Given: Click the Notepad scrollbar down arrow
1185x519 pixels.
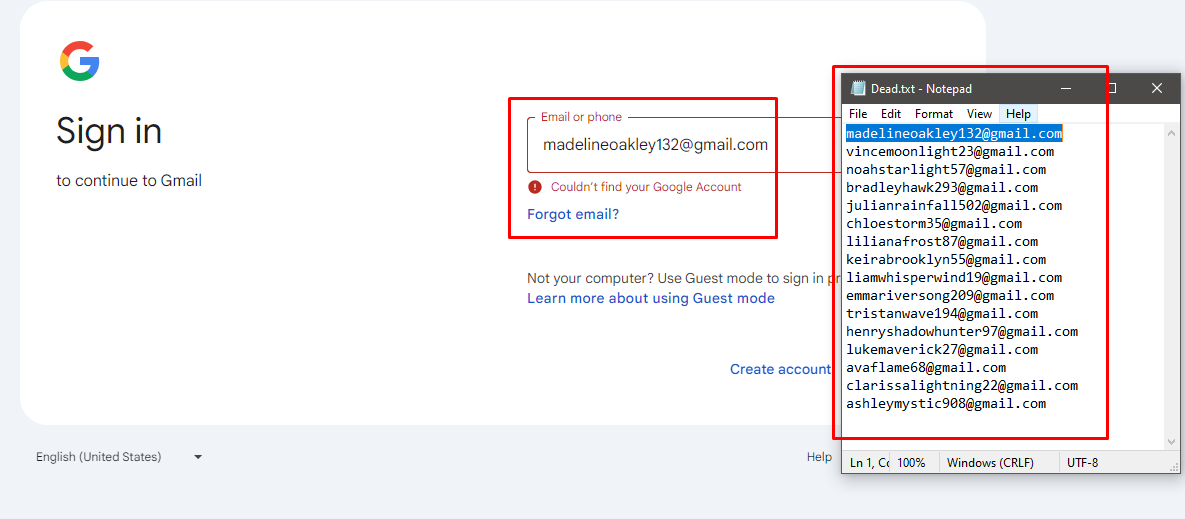Looking at the screenshot, I should 1171,442.
